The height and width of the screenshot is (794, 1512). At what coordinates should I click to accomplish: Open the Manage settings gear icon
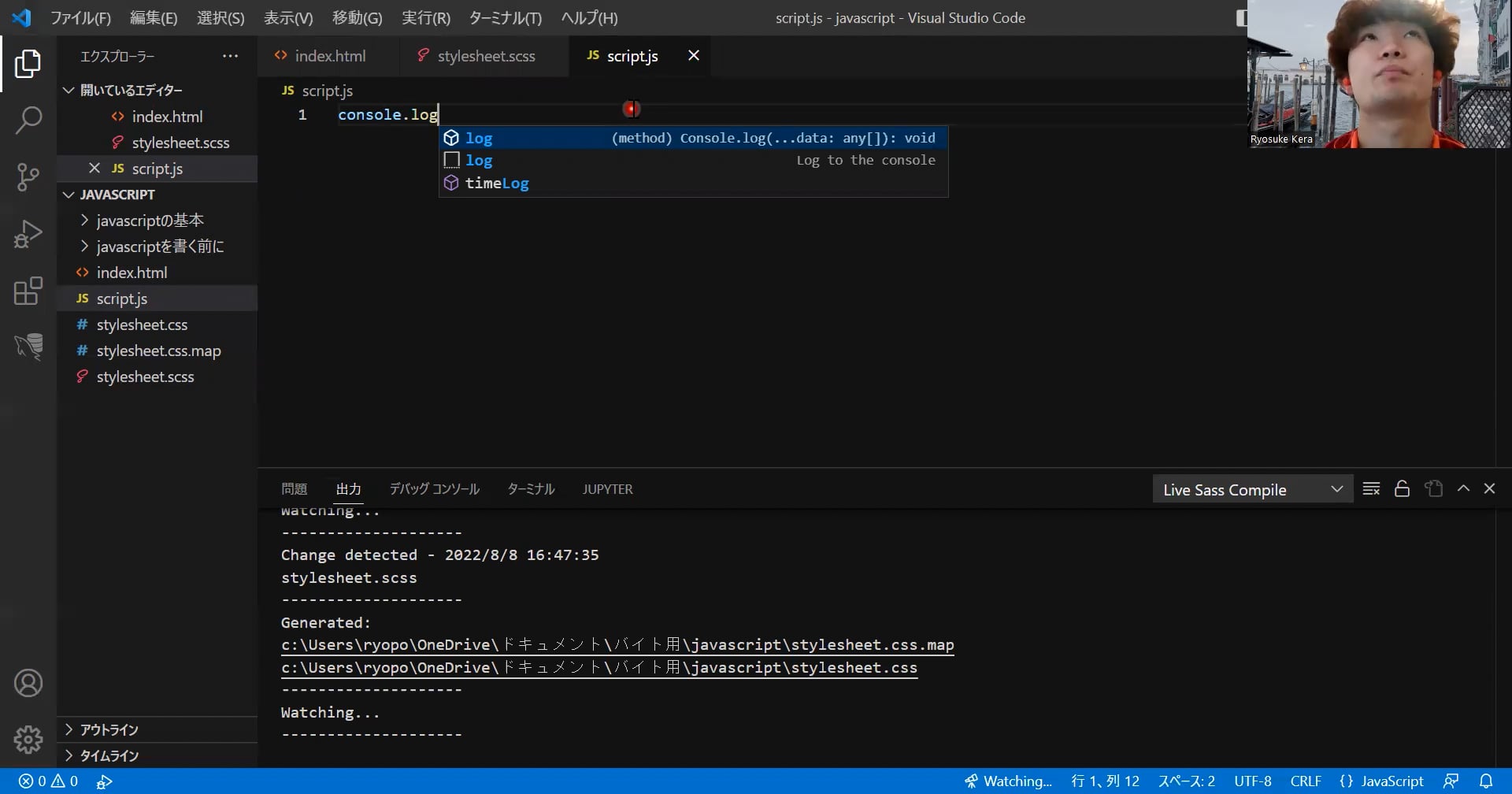tap(28, 739)
